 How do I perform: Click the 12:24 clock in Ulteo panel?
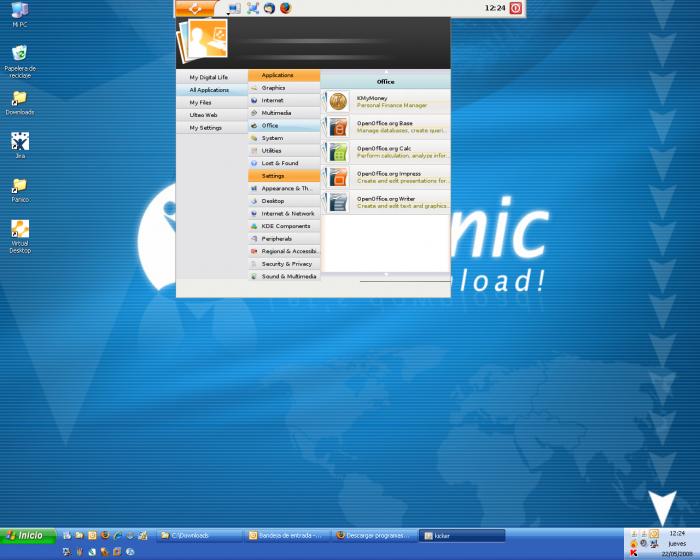495,8
